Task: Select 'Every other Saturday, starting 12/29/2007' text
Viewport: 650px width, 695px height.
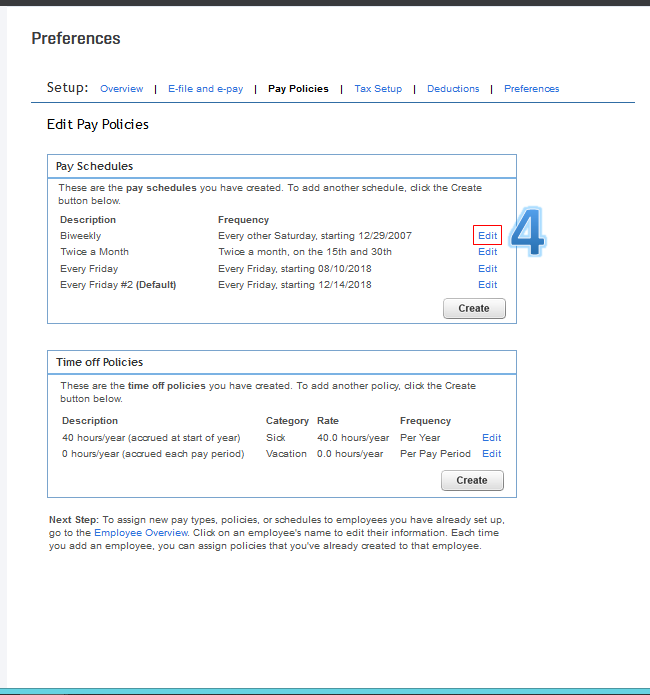Action: click(x=315, y=236)
